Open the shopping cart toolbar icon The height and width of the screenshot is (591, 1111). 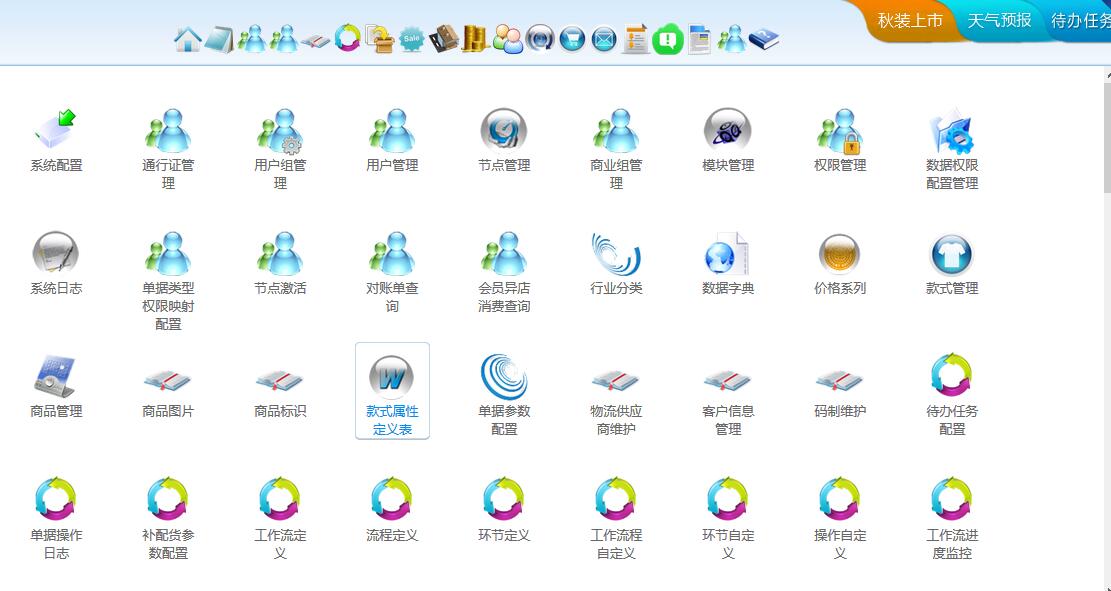pos(572,39)
